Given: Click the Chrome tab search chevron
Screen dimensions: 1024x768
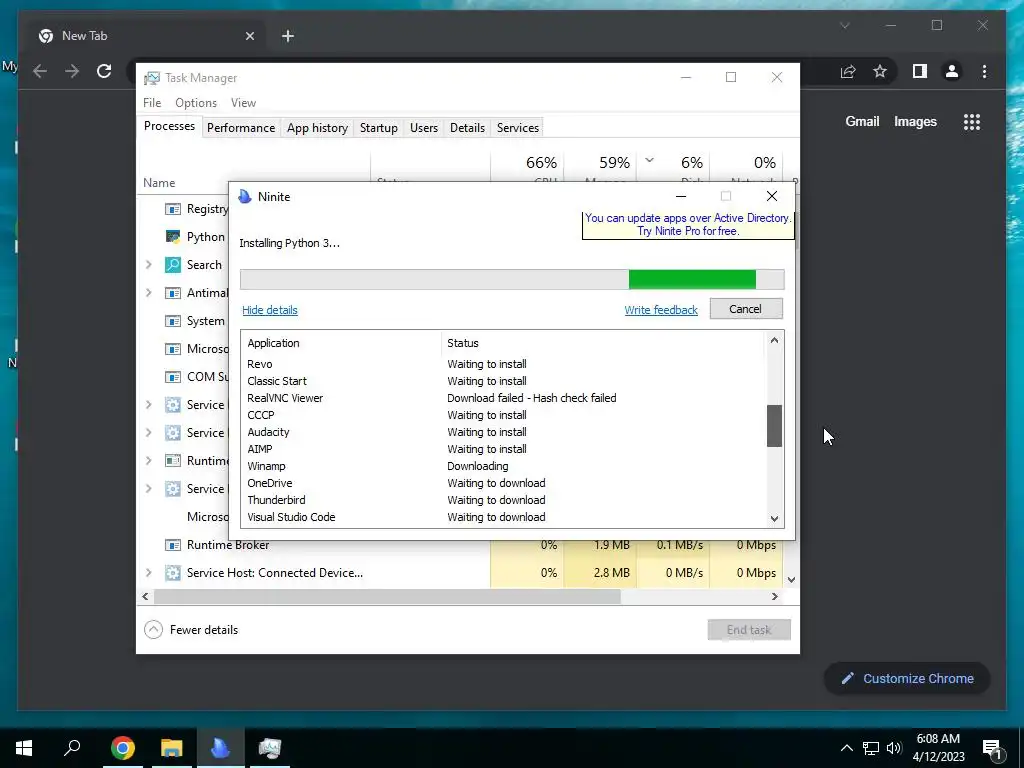Looking at the screenshot, I should click(844, 26).
